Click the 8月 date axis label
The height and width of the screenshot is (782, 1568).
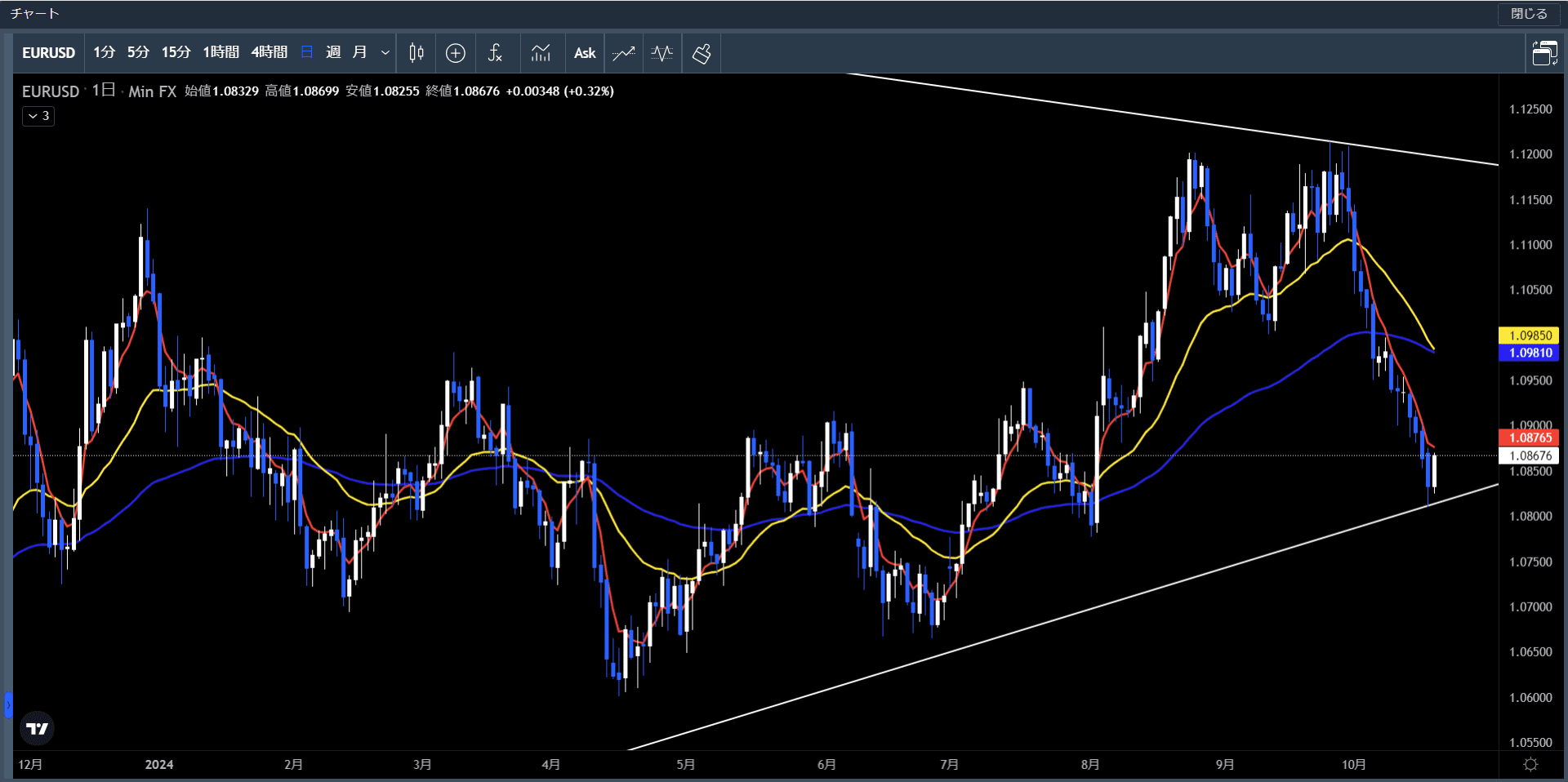click(1090, 765)
